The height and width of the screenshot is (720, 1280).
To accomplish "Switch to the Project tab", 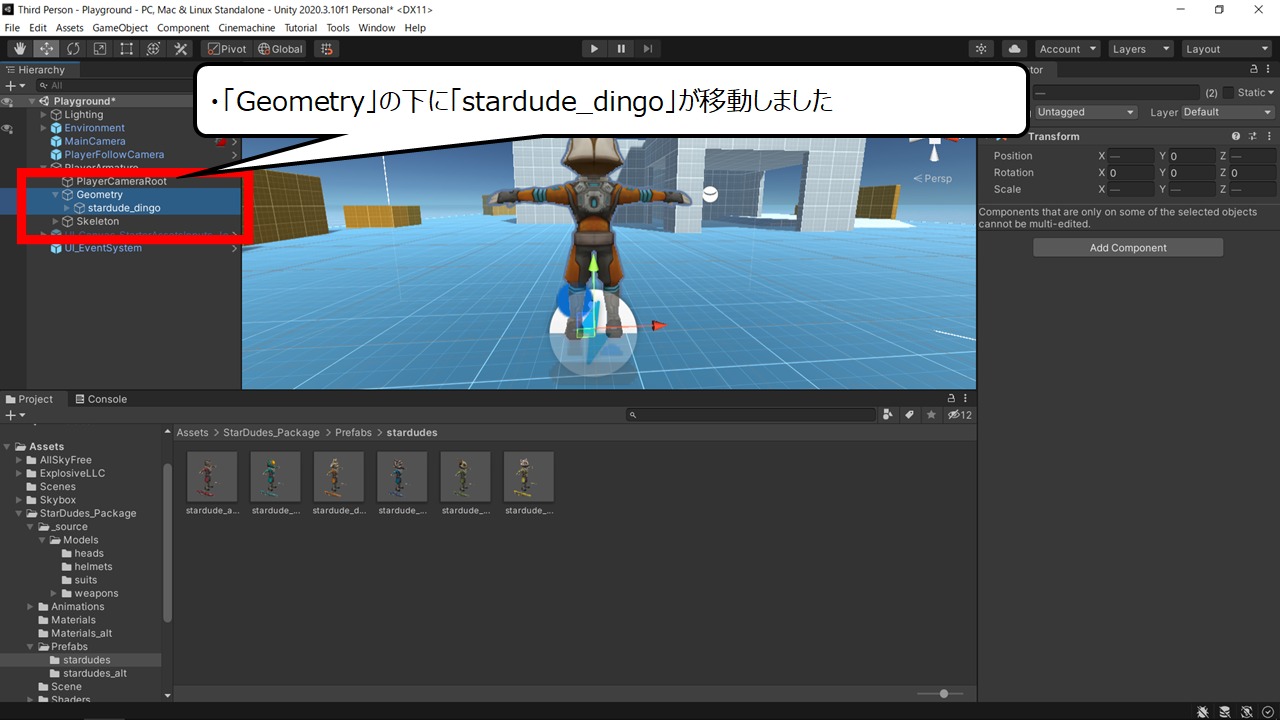I will [29, 399].
